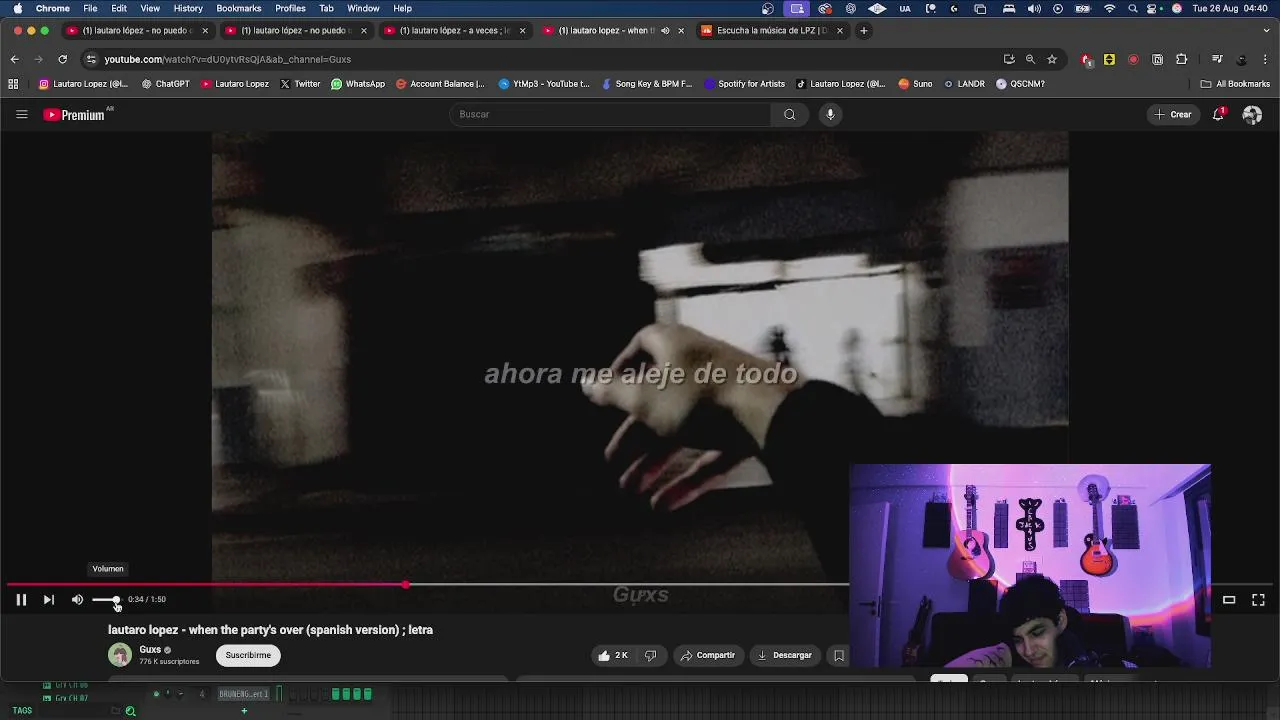Click the video title text
The width and height of the screenshot is (1280, 720).
point(270,630)
